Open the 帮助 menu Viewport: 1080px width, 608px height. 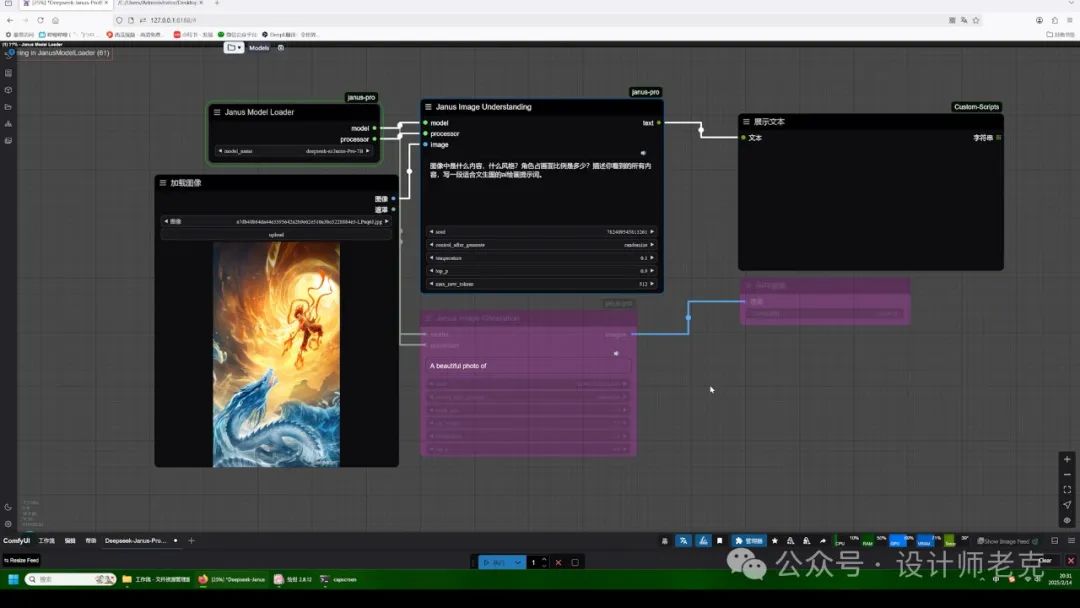pyautogui.click(x=90, y=541)
